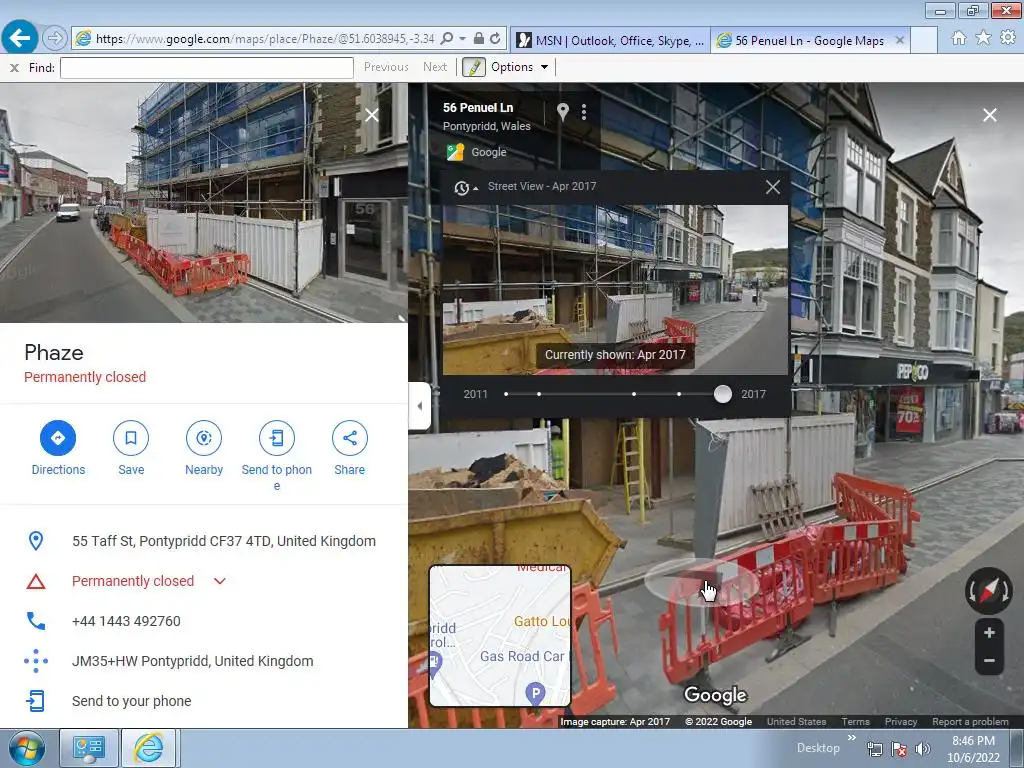Click the phone number +44 1443 492760
Image resolution: width=1024 pixels, height=768 pixels.
click(x=126, y=621)
